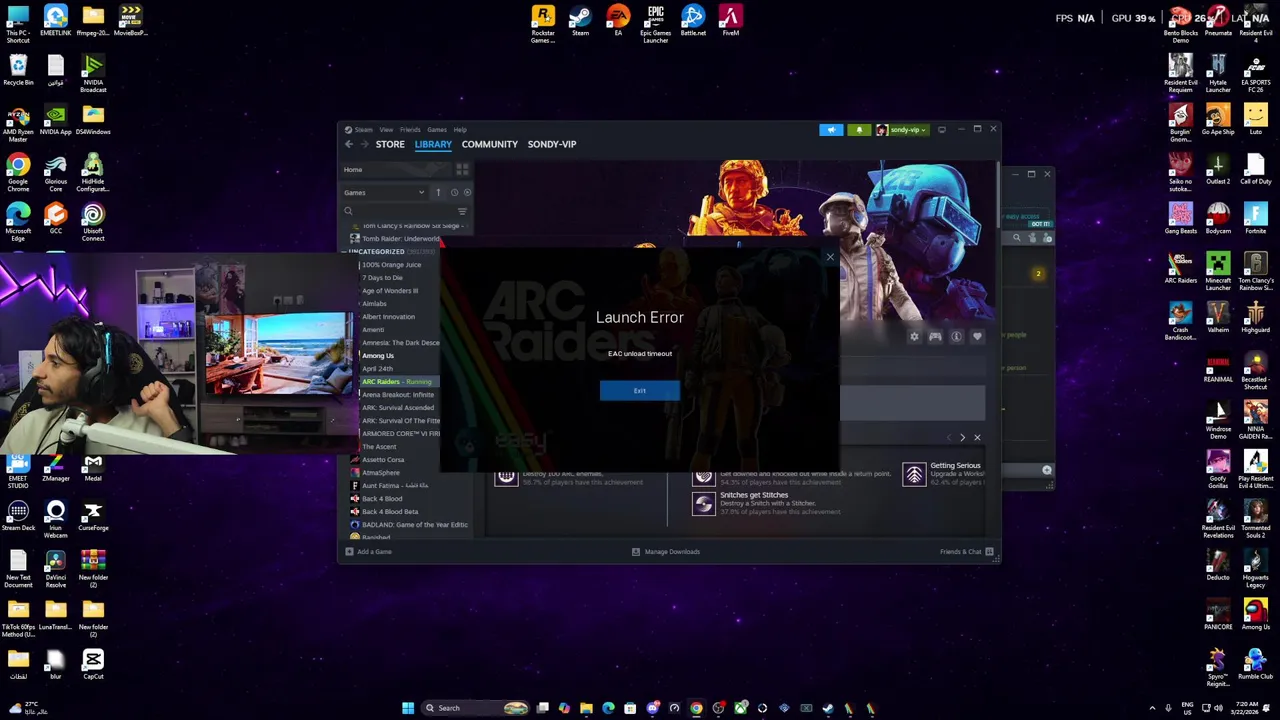
Task: Open Battle.net desktop icon
Action: click(x=693, y=21)
